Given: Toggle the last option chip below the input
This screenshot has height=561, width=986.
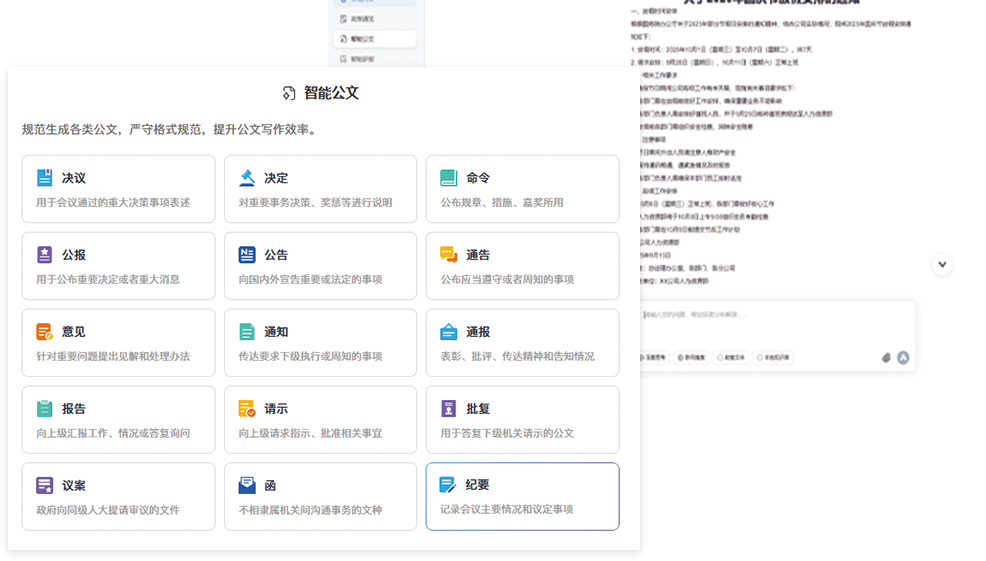Looking at the screenshot, I should [773, 357].
